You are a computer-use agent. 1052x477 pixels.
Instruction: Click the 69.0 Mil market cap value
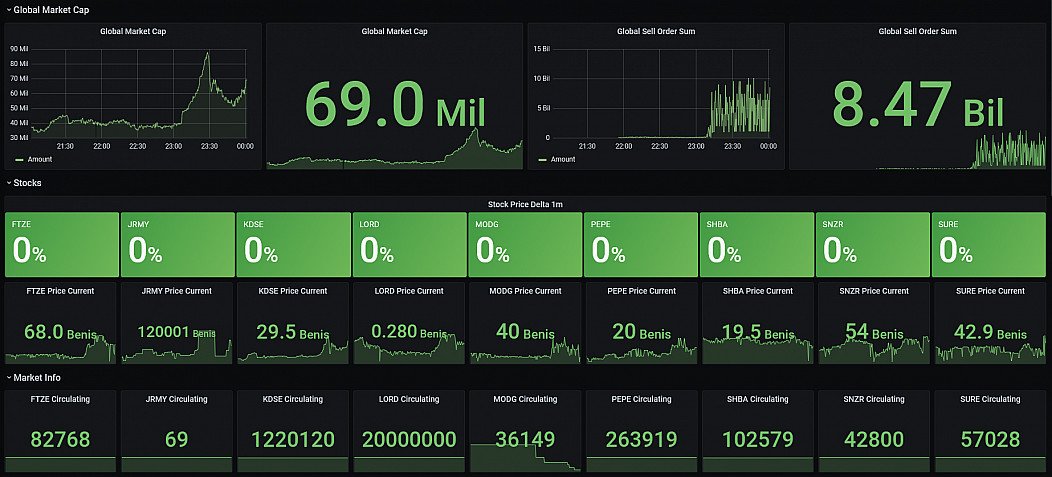tap(393, 104)
